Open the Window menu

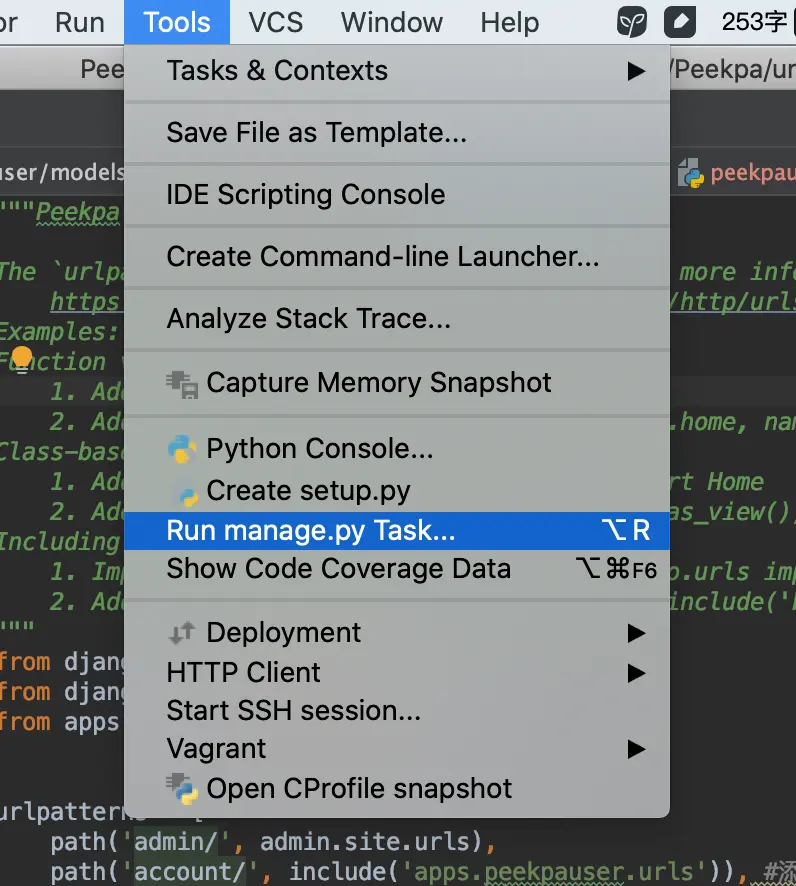(392, 22)
